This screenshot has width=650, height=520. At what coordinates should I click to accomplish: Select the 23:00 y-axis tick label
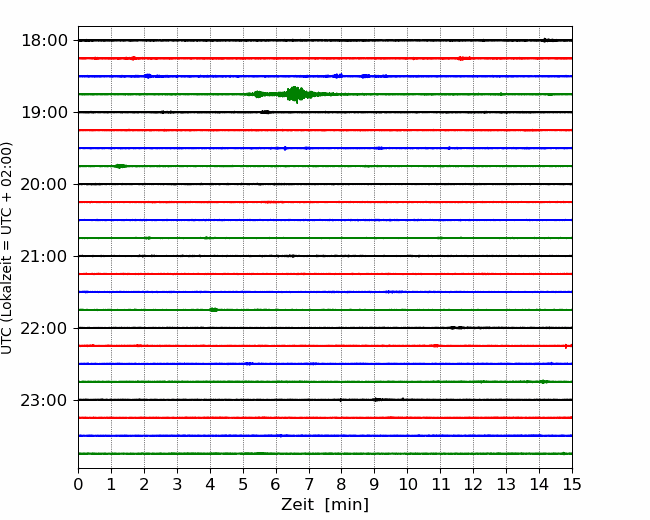[44, 400]
